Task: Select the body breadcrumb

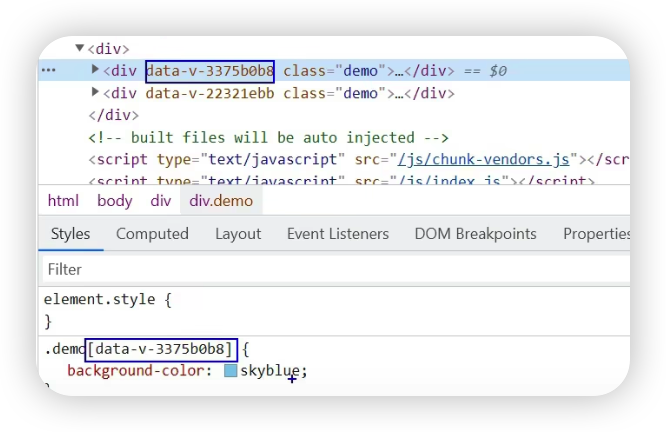Action: (114, 200)
